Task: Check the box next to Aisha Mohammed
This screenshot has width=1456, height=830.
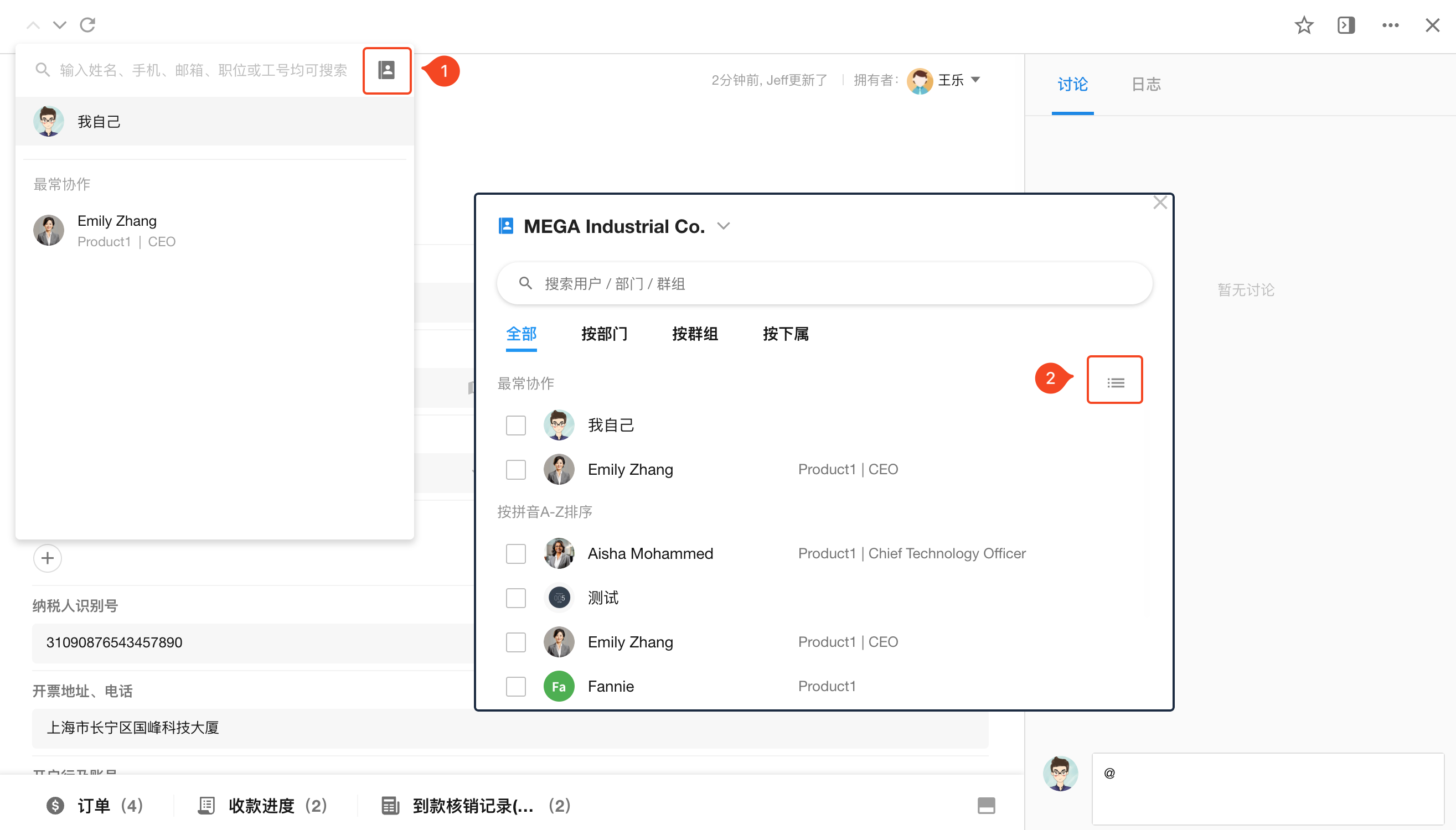Action: [x=515, y=553]
